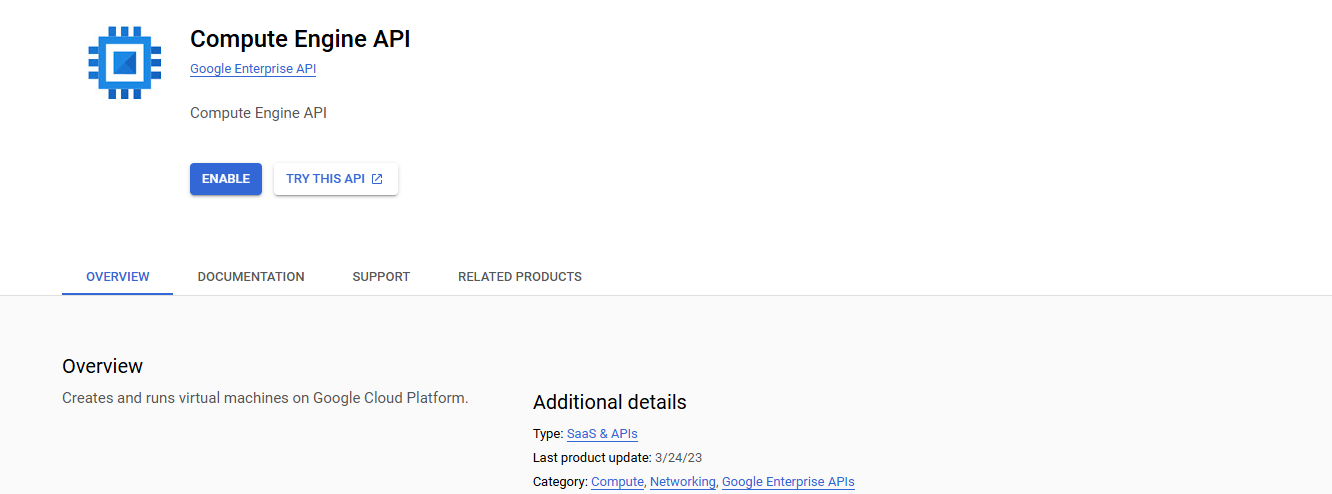Select the Support tab

coord(381,277)
